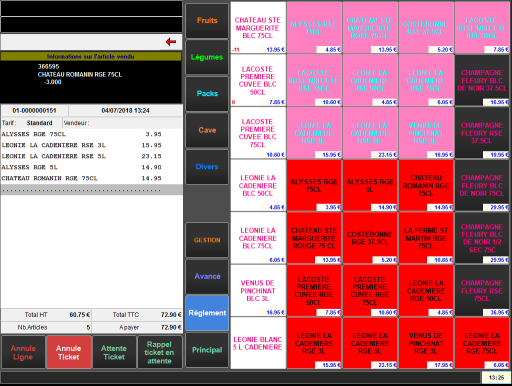The image size is (512, 386).
Task: Return to the Principal screen
Action: (207, 350)
